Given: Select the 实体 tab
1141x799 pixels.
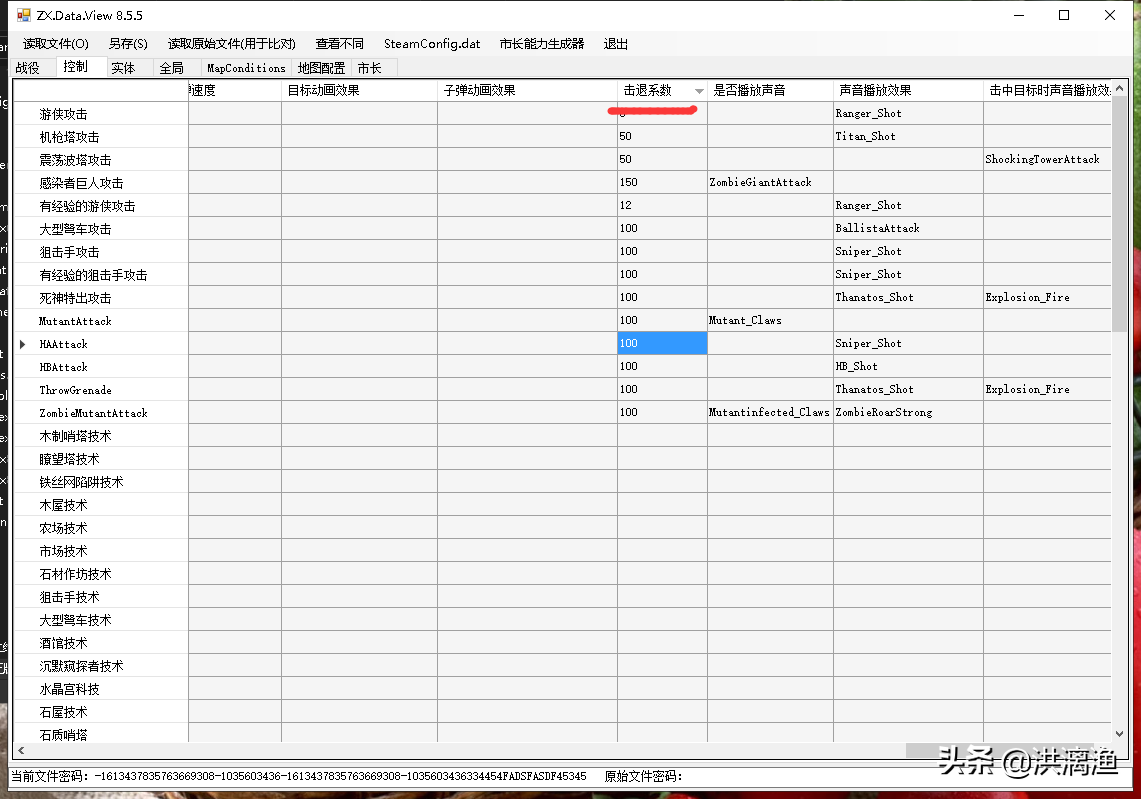Looking at the screenshot, I should [123, 68].
